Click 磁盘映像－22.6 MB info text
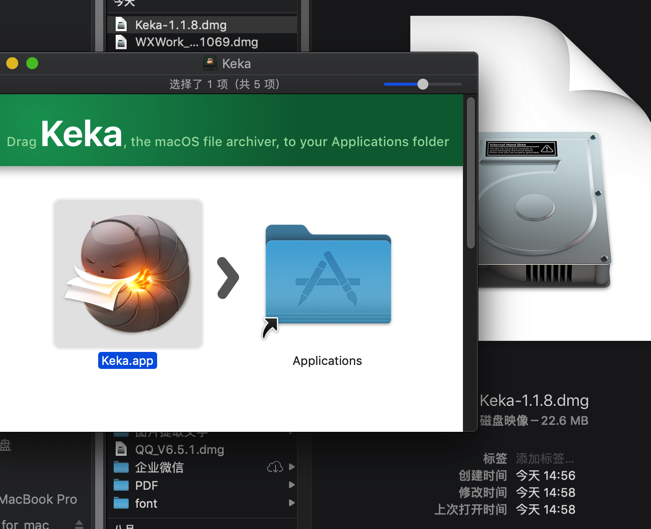Image resolution: width=651 pixels, height=529 pixels. (x=534, y=421)
